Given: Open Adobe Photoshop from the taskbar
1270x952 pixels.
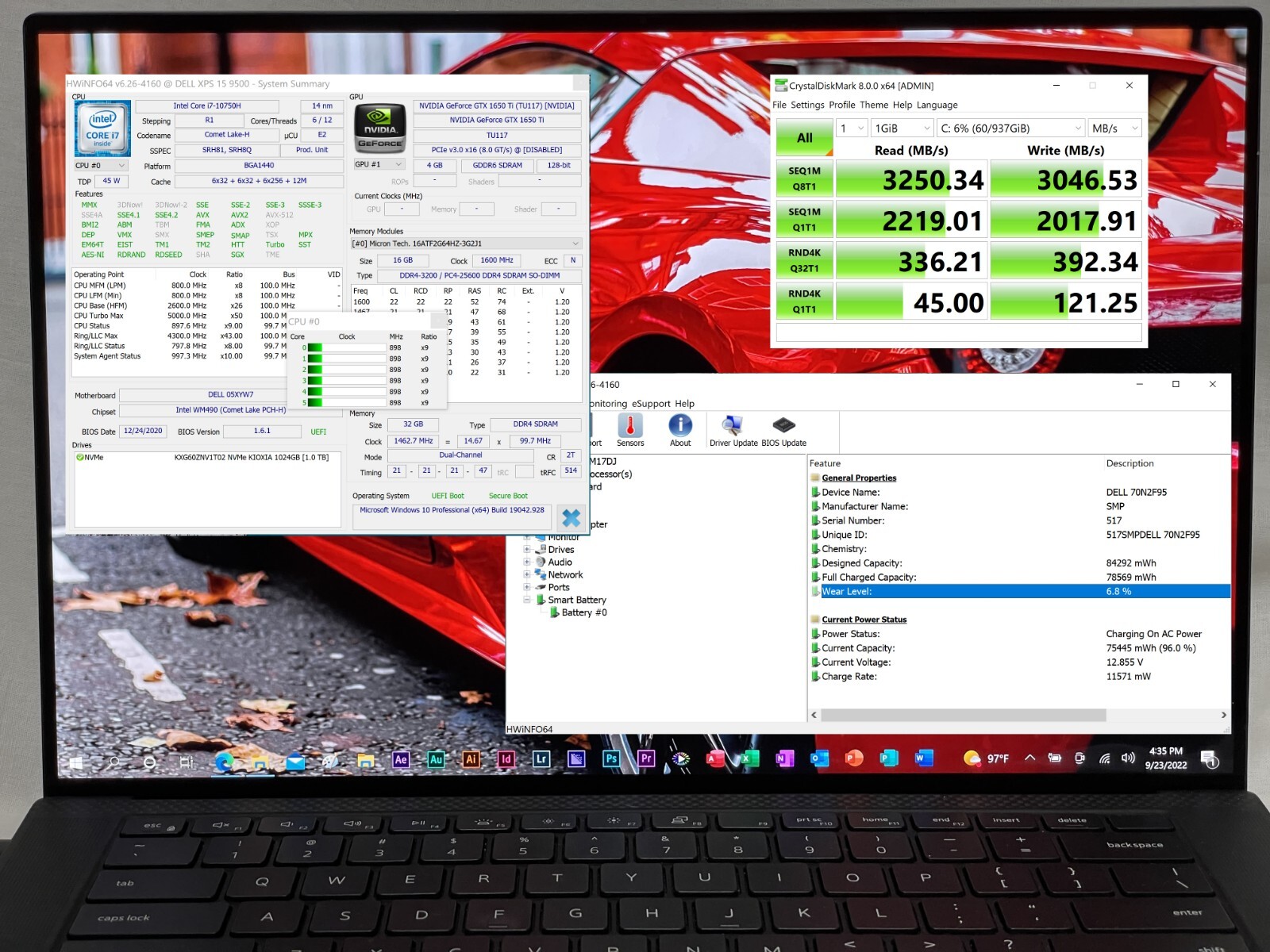Looking at the screenshot, I should point(610,759).
